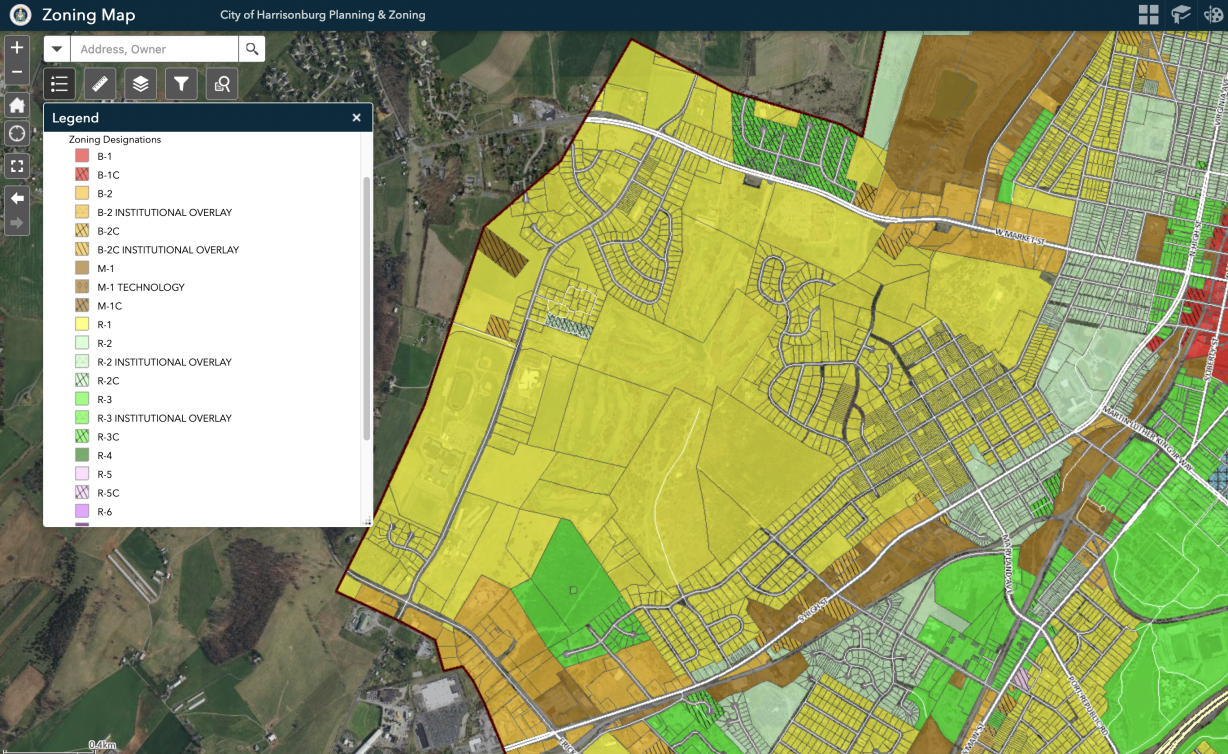1228x754 pixels.
Task: Click the B-1 red color swatch
Action: coord(82,156)
